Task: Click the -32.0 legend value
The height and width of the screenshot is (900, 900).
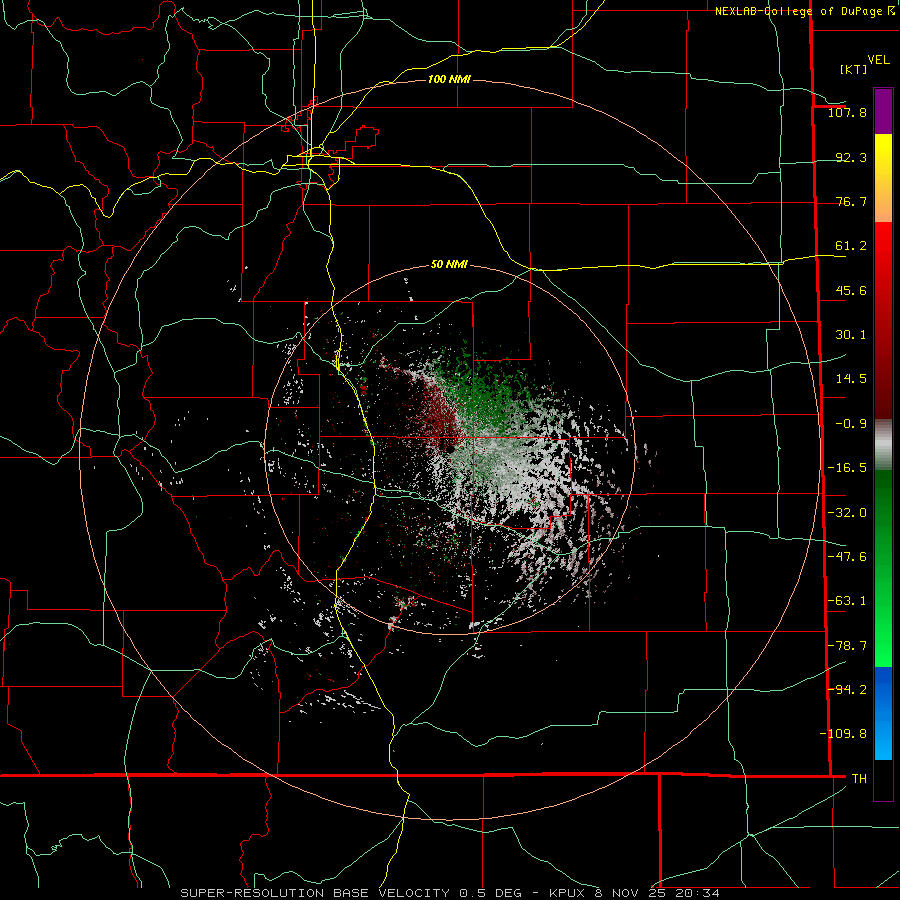Action: (847, 513)
